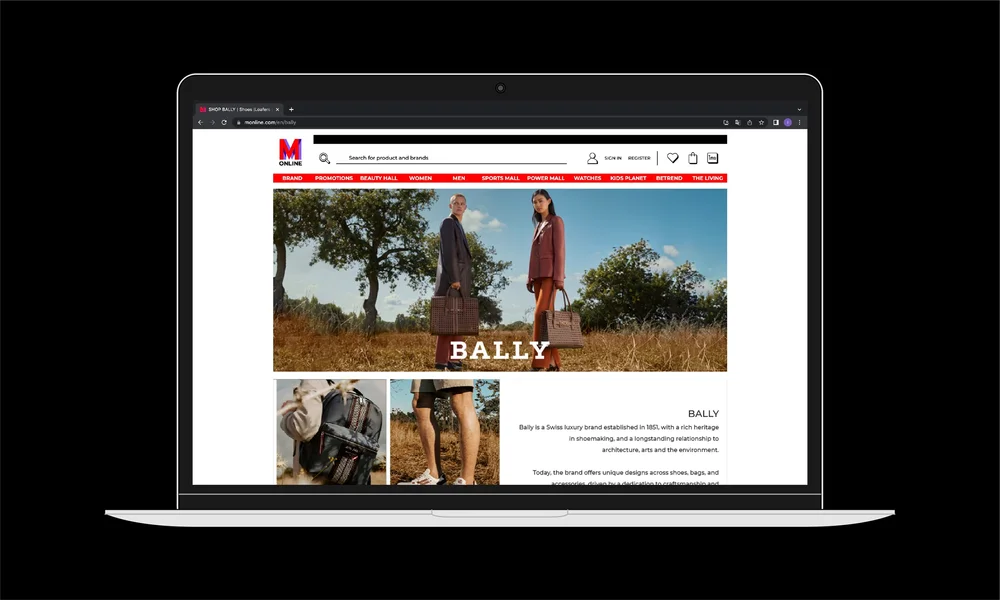Bookmark page with star icon
This screenshot has height=600, width=1000.
(761, 122)
